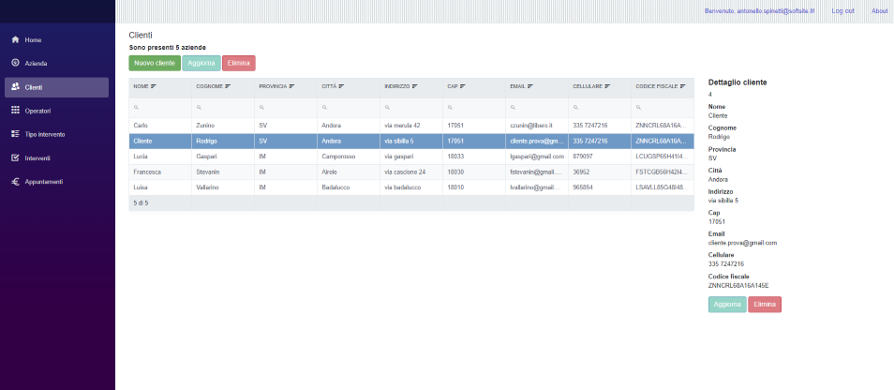Viewport: 894px width, 390px height.
Task: Click the surname Zunino cell
Action: tap(223, 125)
